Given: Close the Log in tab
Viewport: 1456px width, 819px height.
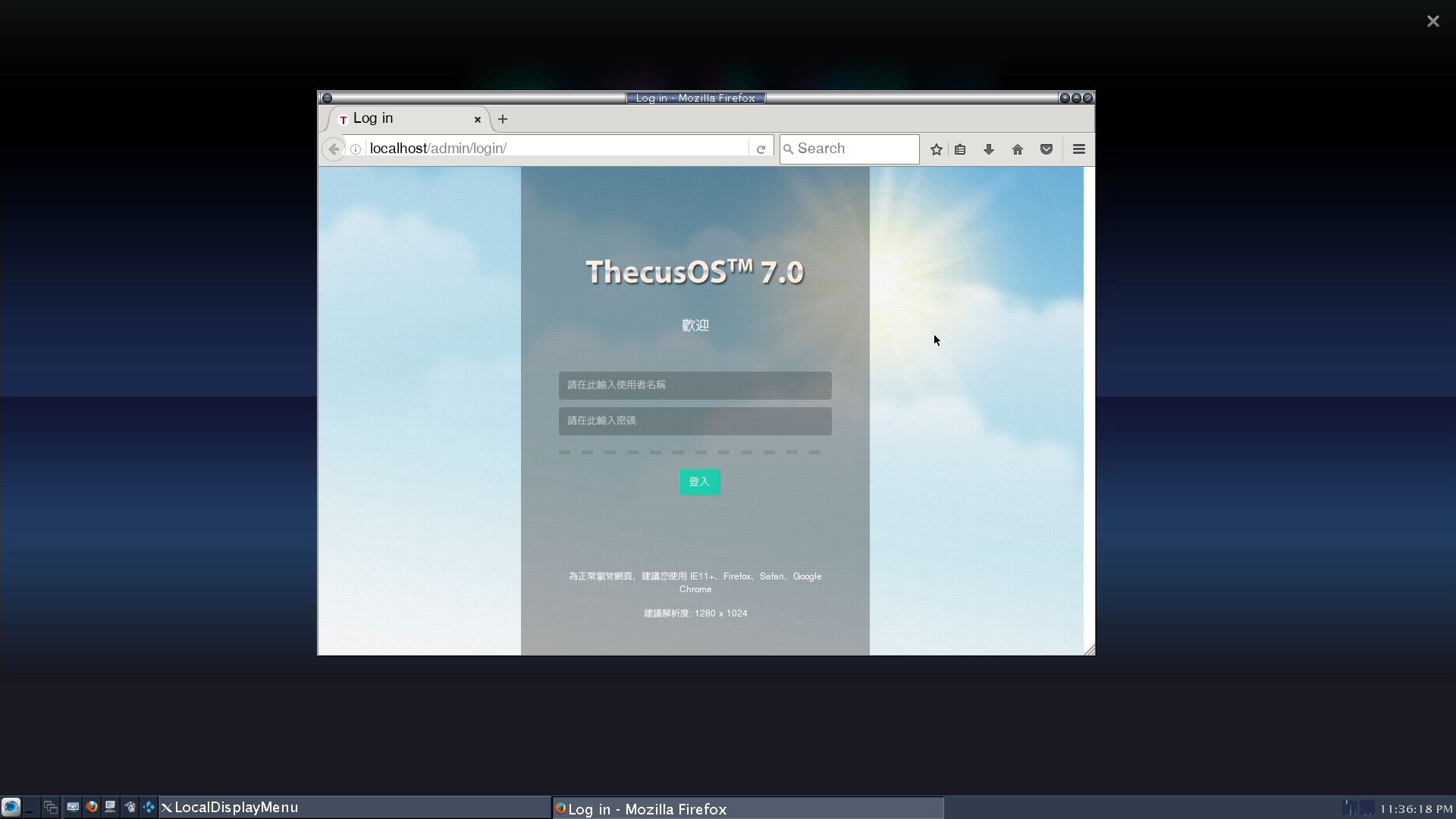Looking at the screenshot, I should click(478, 120).
